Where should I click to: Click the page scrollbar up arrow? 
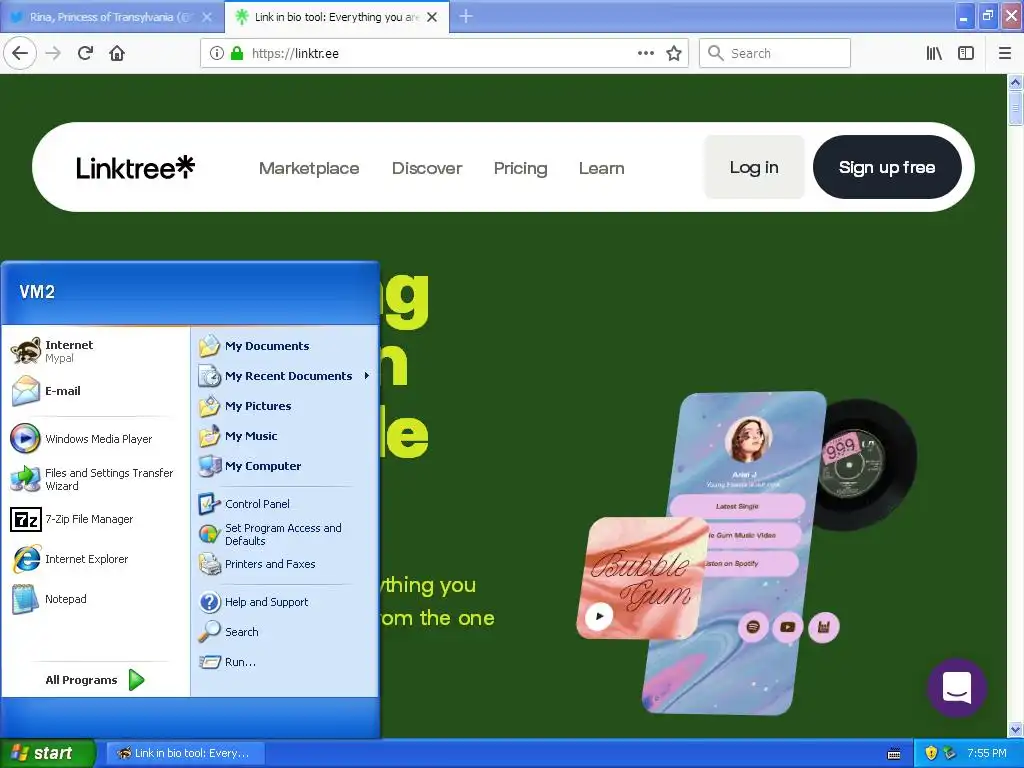click(x=1015, y=82)
